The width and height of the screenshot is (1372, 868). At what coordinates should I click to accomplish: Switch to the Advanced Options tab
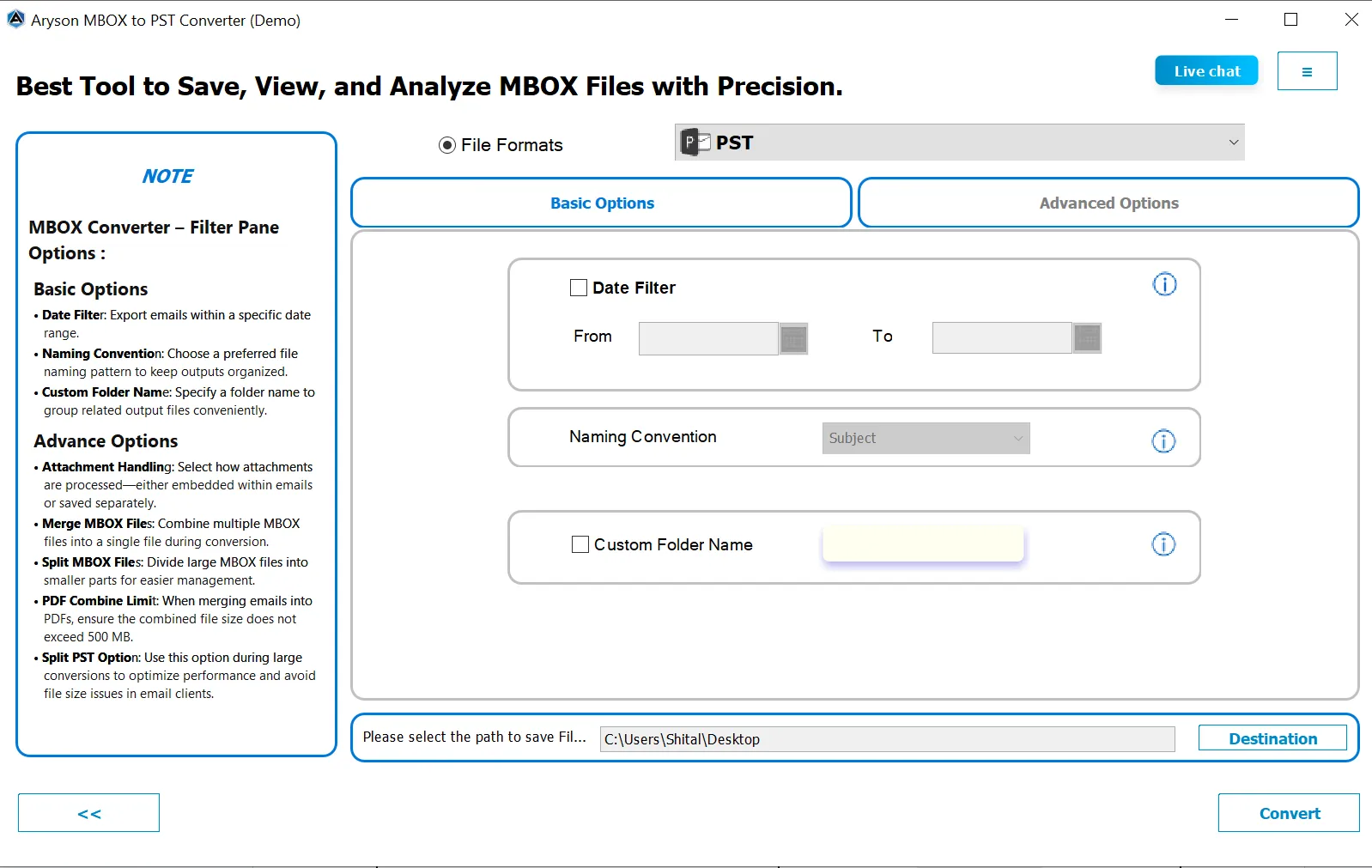coord(1108,203)
